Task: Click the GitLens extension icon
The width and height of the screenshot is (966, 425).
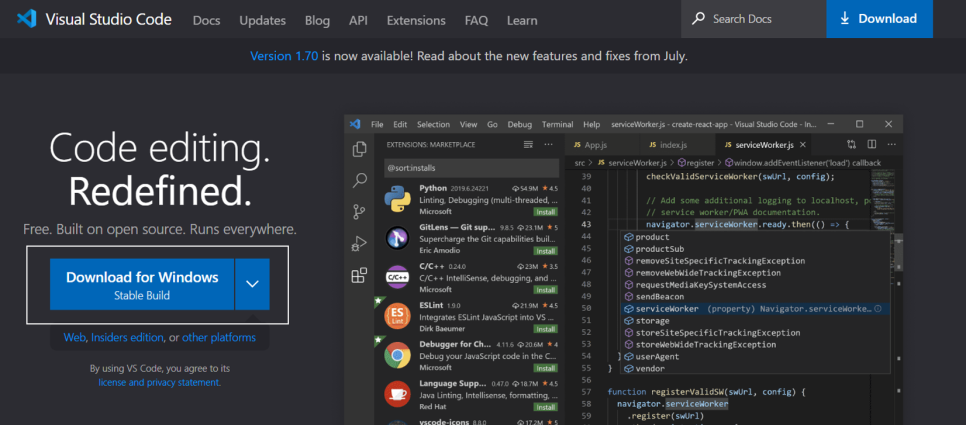Action: click(398, 238)
